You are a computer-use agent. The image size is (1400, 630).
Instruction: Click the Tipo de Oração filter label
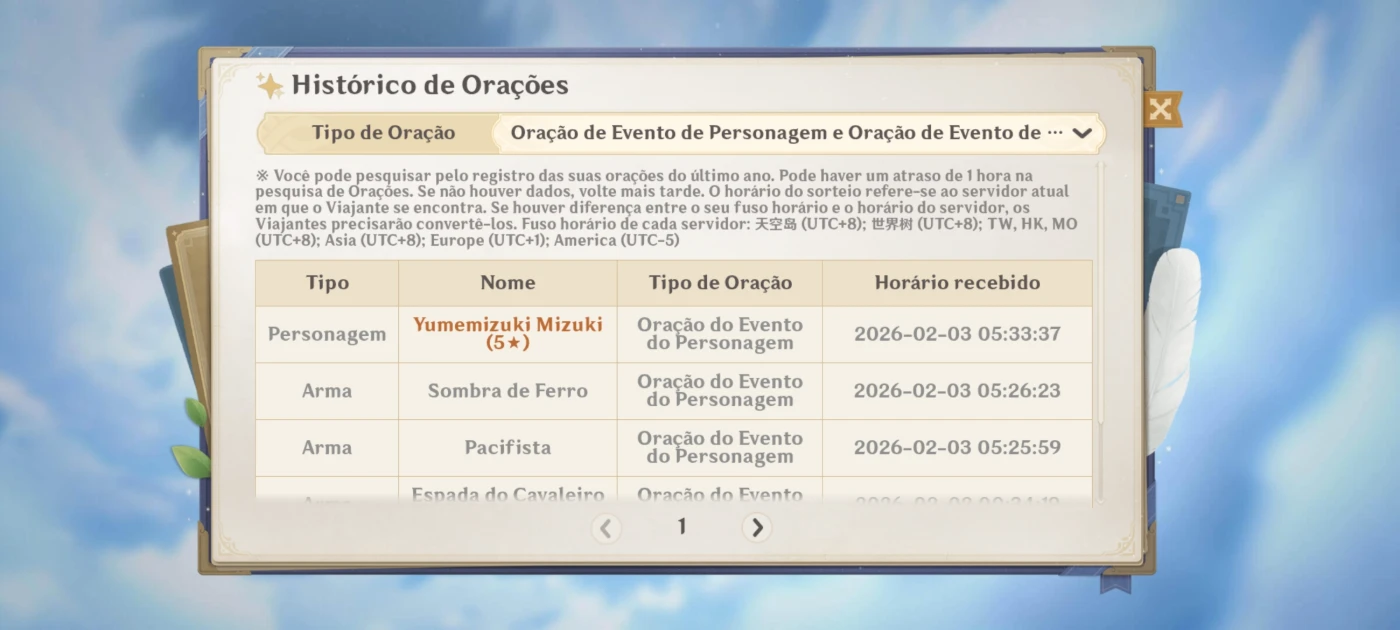(383, 133)
